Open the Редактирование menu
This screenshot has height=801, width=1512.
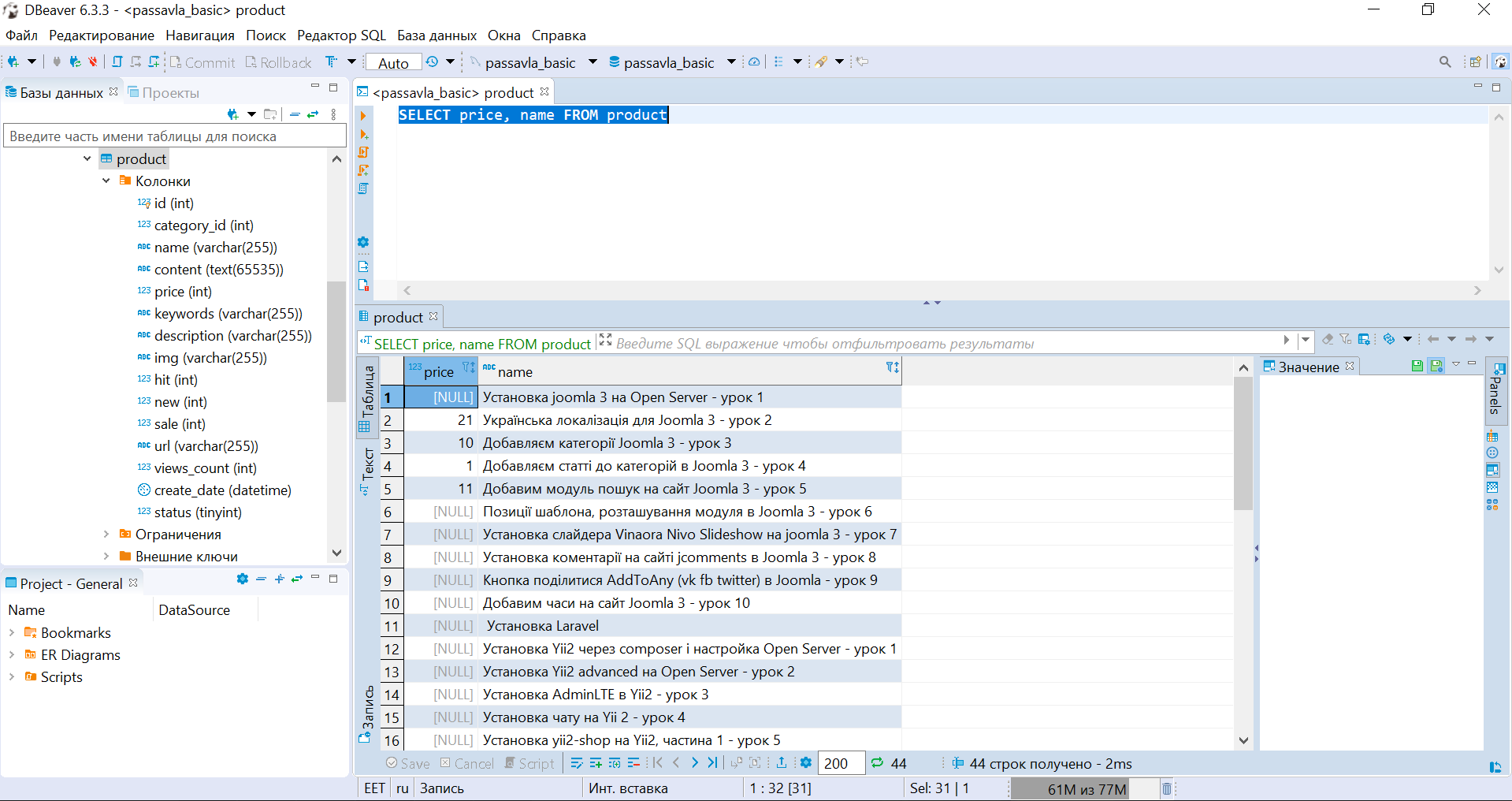pyautogui.click(x=102, y=35)
